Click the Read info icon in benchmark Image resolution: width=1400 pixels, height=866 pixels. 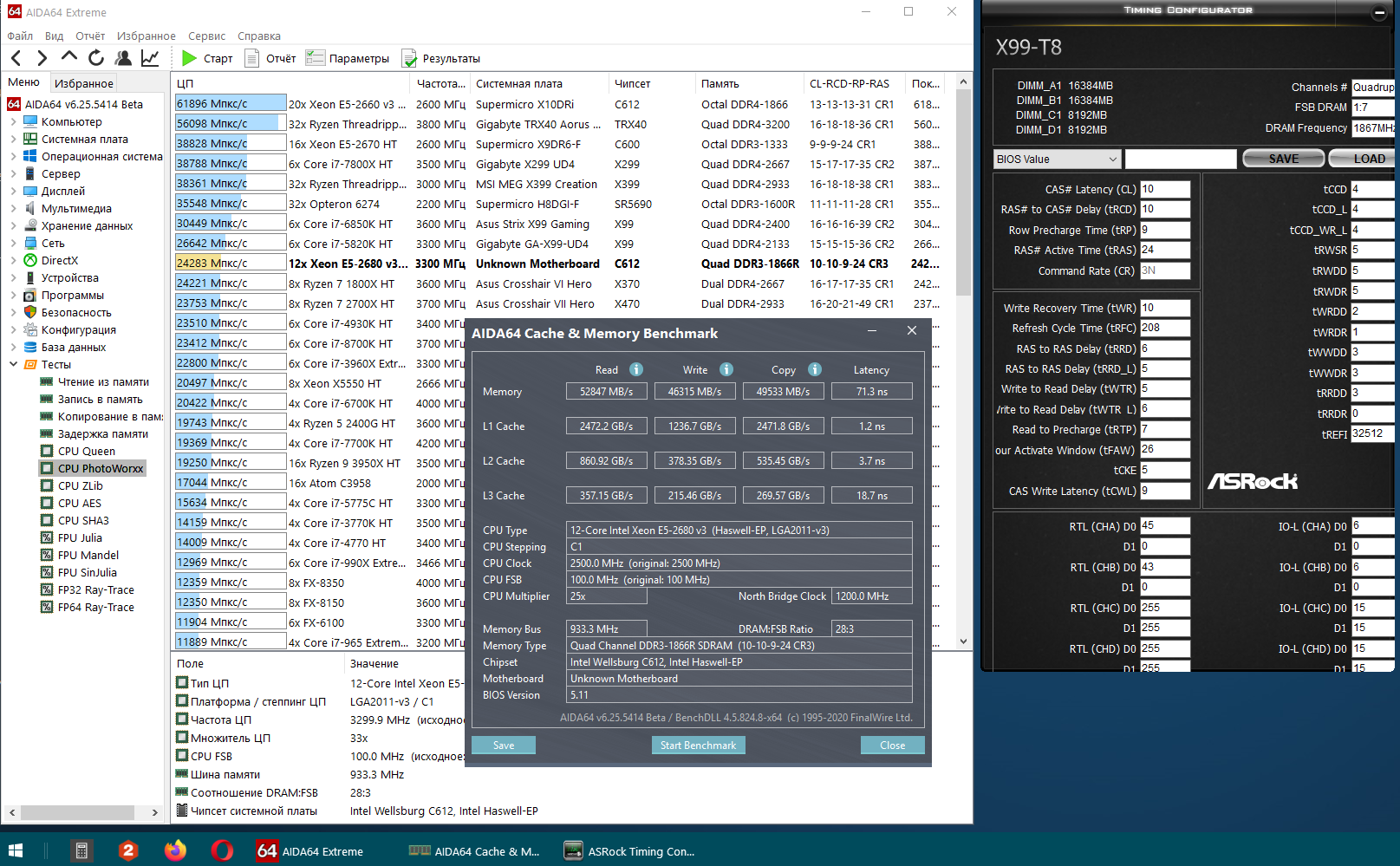(x=636, y=369)
